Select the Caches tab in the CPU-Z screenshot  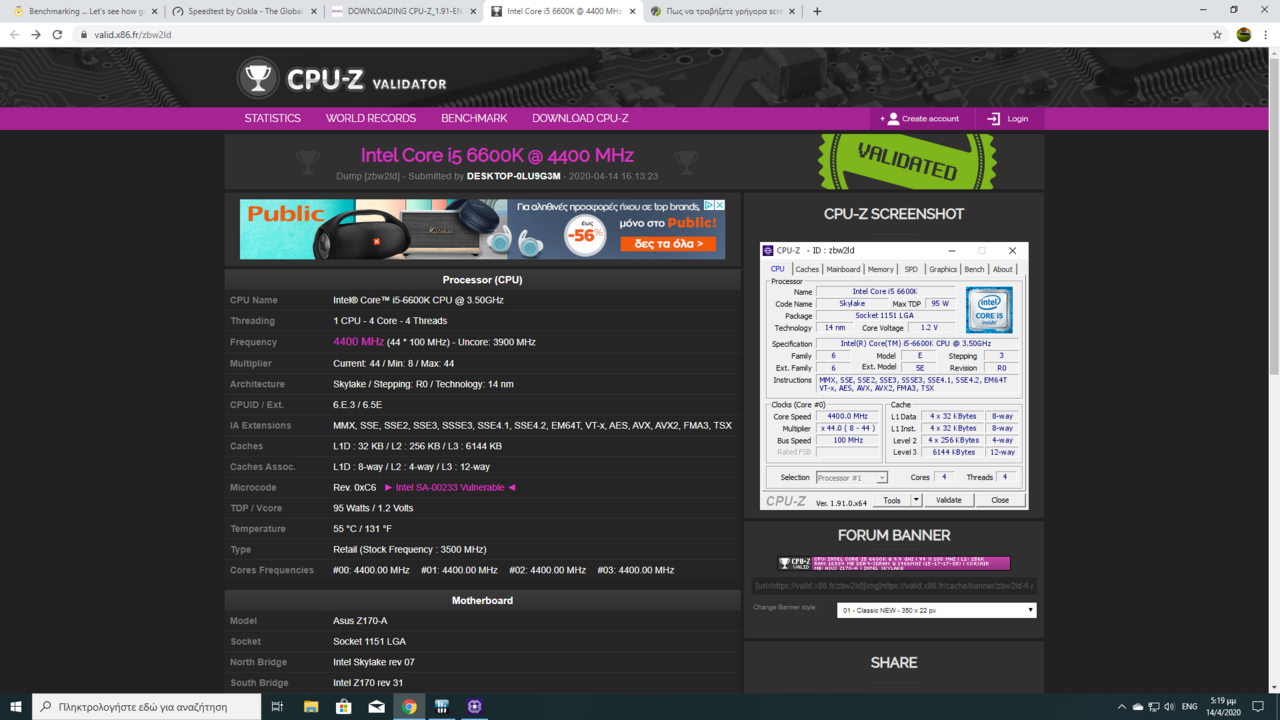tap(807, 269)
